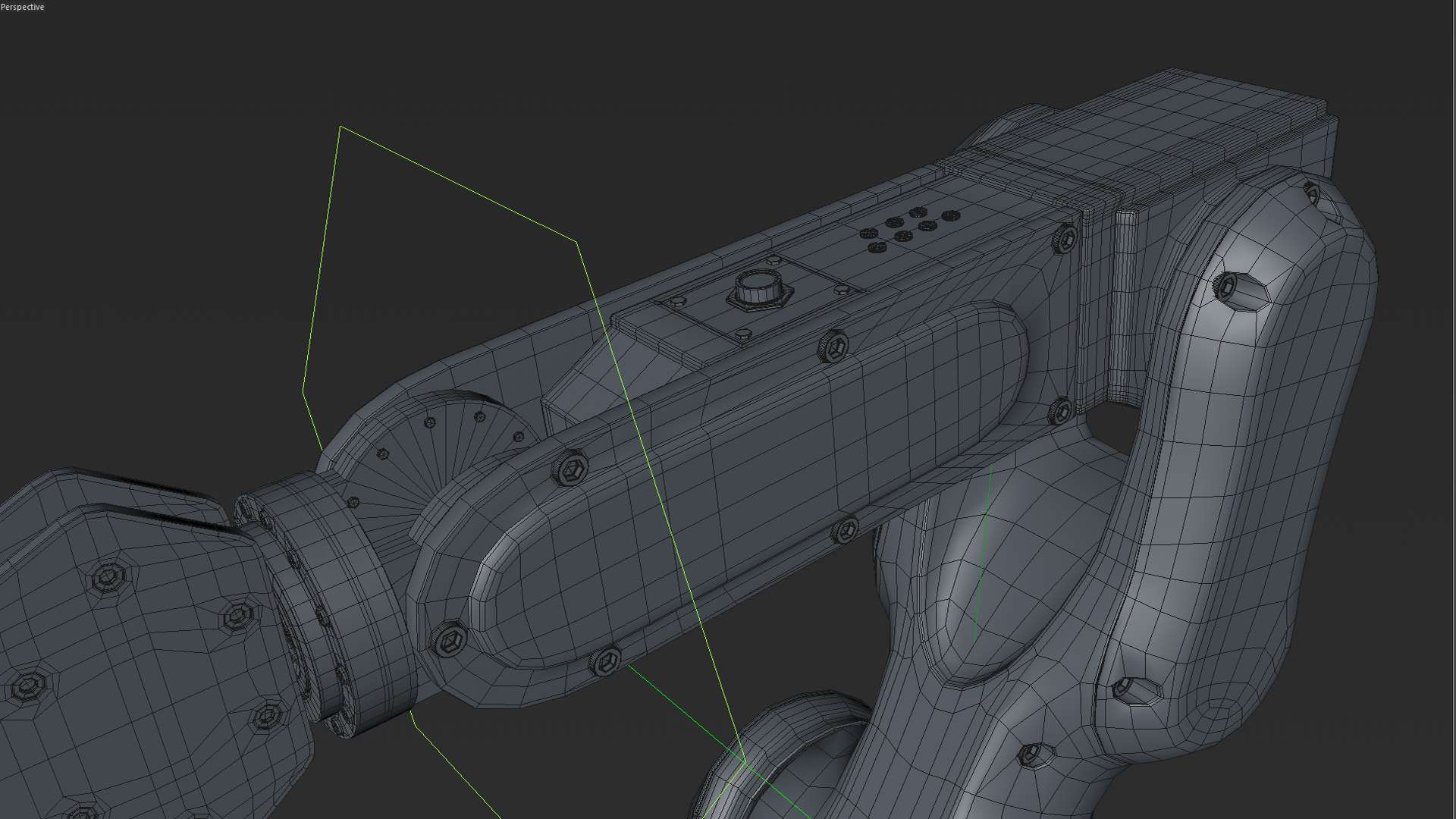Click the Perspective text to switch views
This screenshot has width=1456, height=819.
click(x=23, y=6)
